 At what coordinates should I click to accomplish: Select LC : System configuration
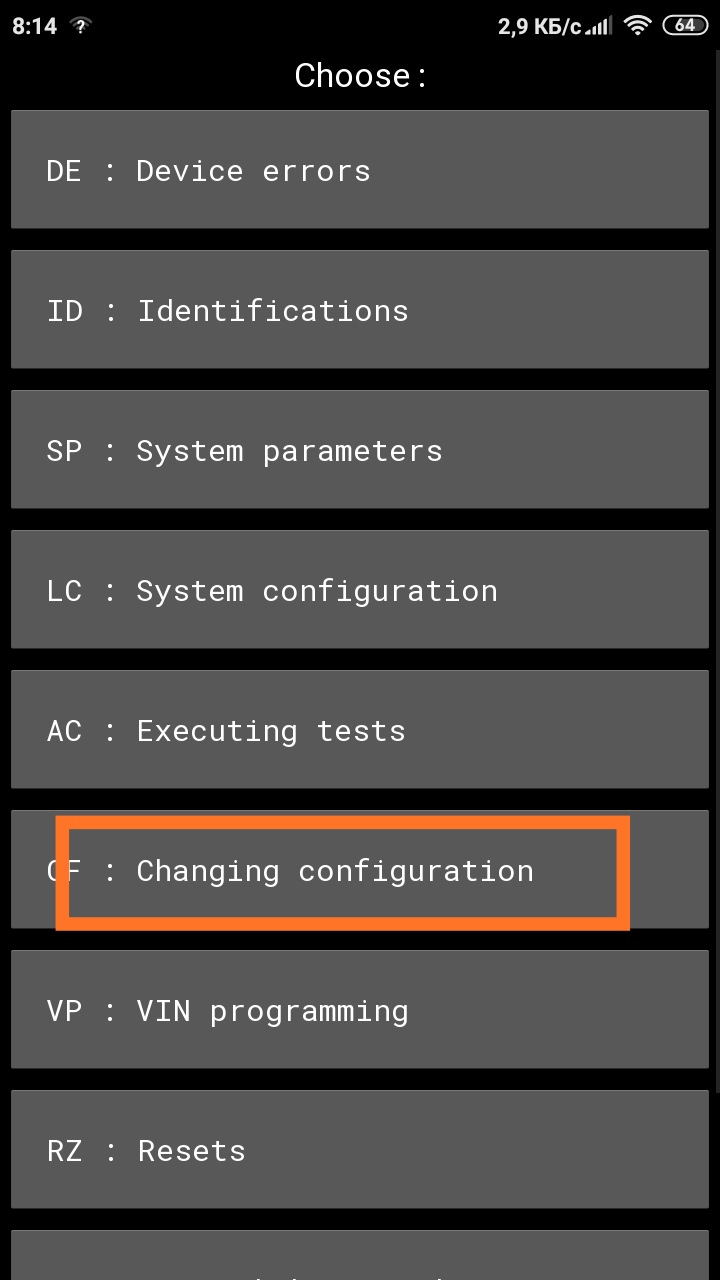click(360, 590)
